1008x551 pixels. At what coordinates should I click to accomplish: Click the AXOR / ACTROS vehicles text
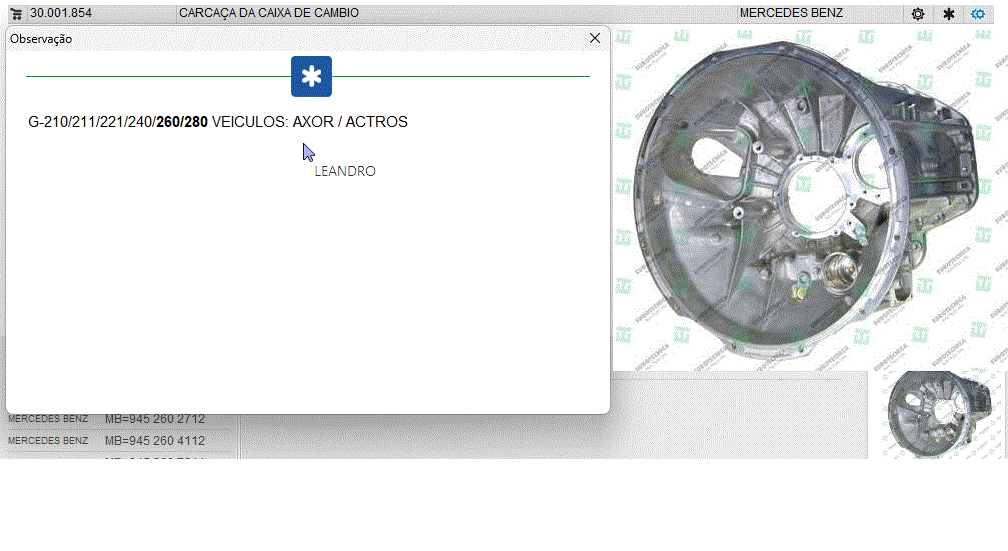tap(350, 122)
